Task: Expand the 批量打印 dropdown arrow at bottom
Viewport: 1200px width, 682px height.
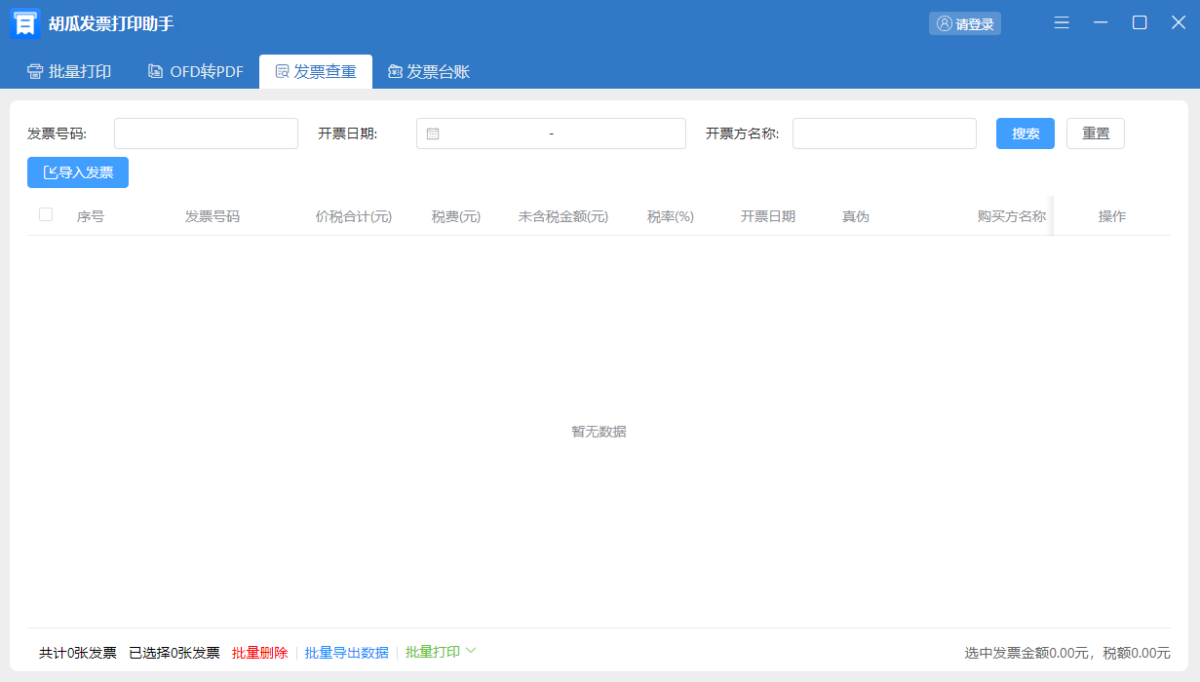Action: click(471, 651)
